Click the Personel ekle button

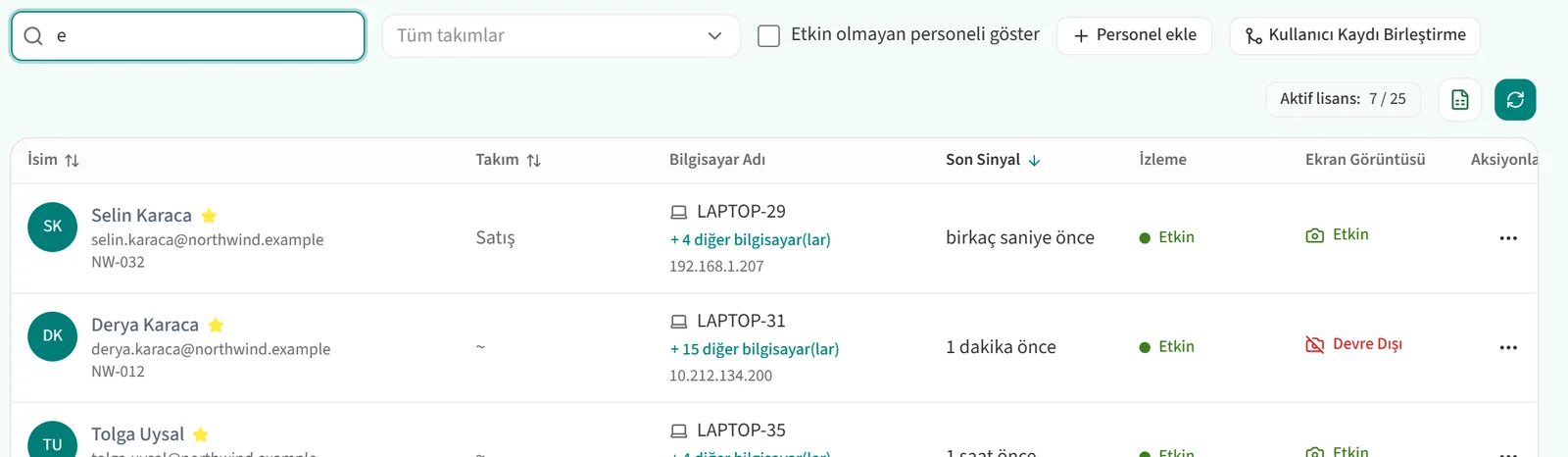coord(1134,35)
